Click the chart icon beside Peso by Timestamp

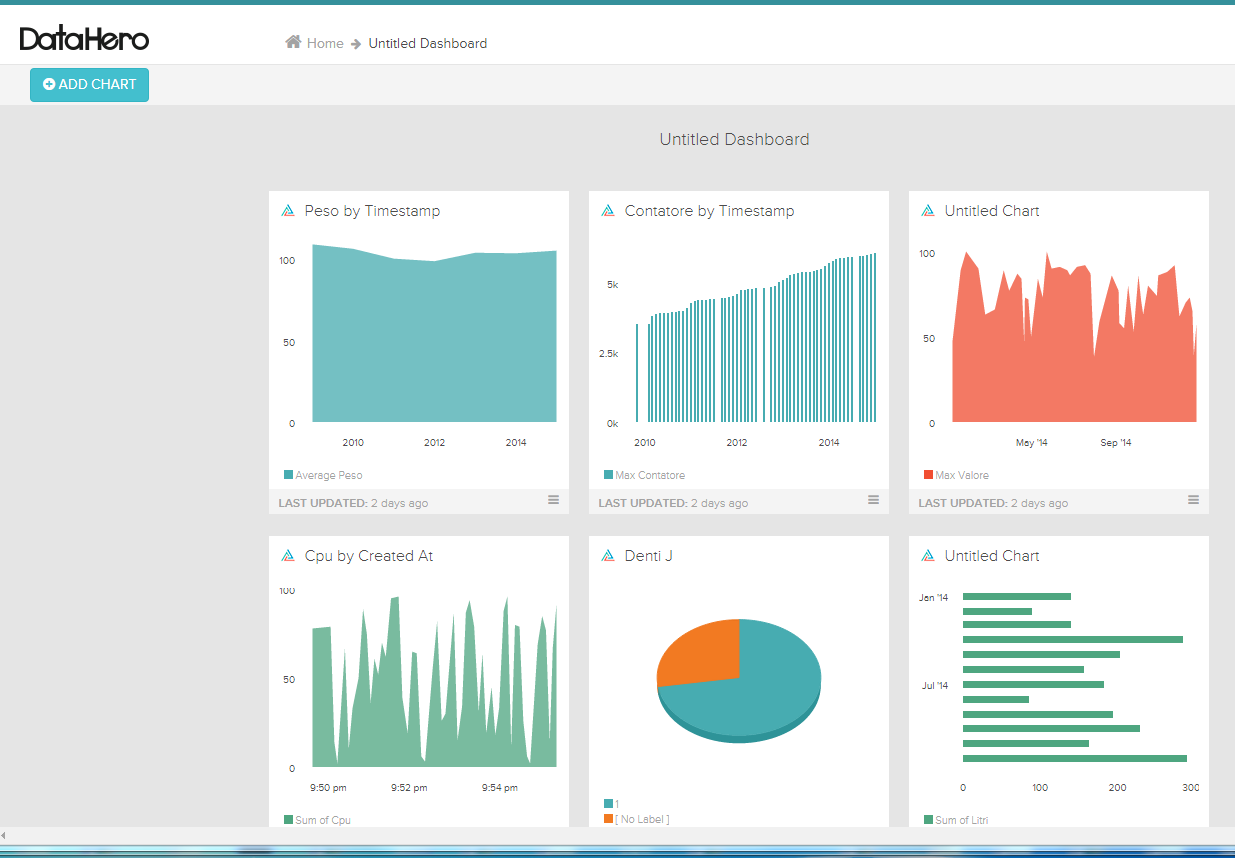click(288, 210)
